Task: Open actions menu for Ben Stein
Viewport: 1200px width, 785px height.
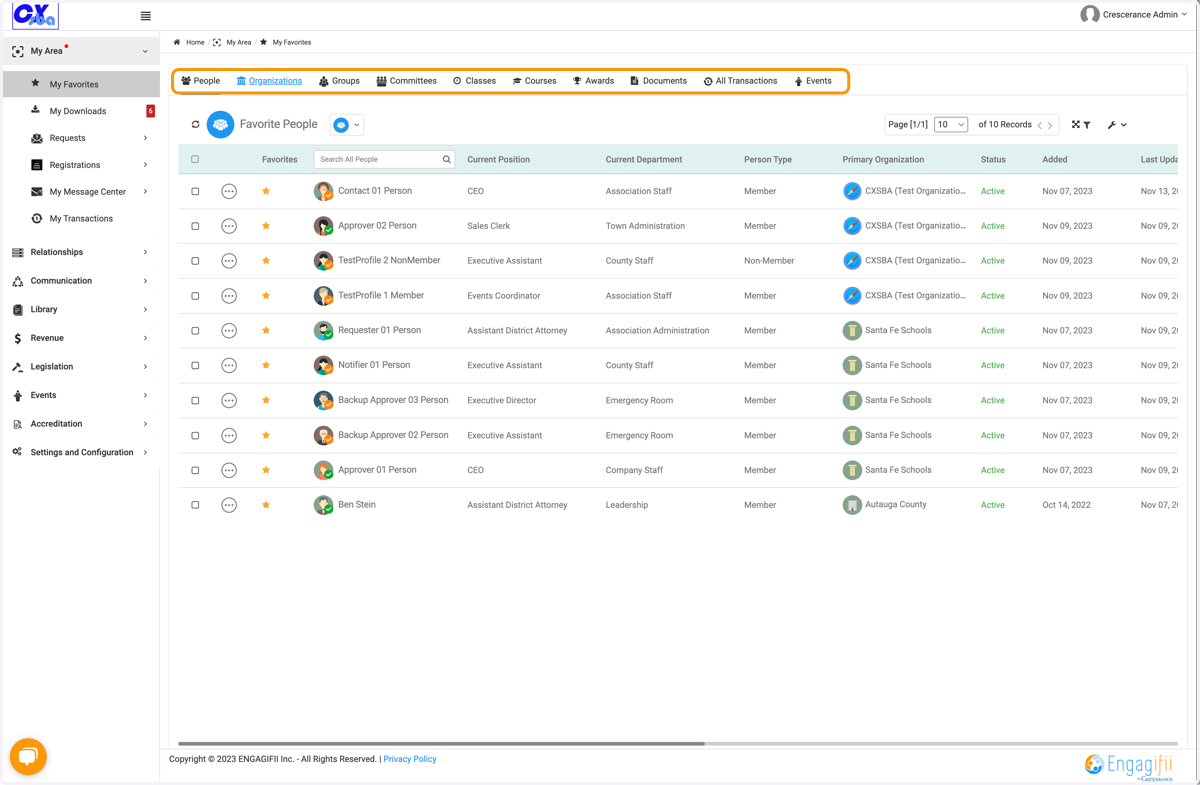Action: (229, 505)
